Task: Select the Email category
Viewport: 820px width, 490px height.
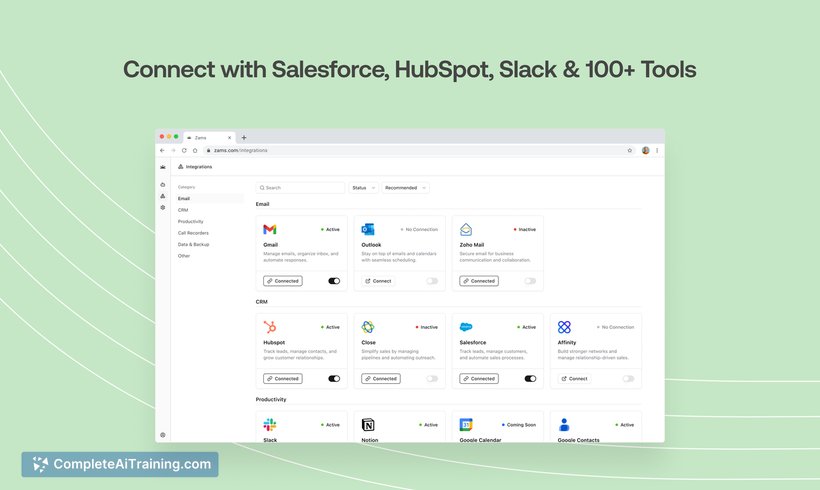Action: pos(209,199)
